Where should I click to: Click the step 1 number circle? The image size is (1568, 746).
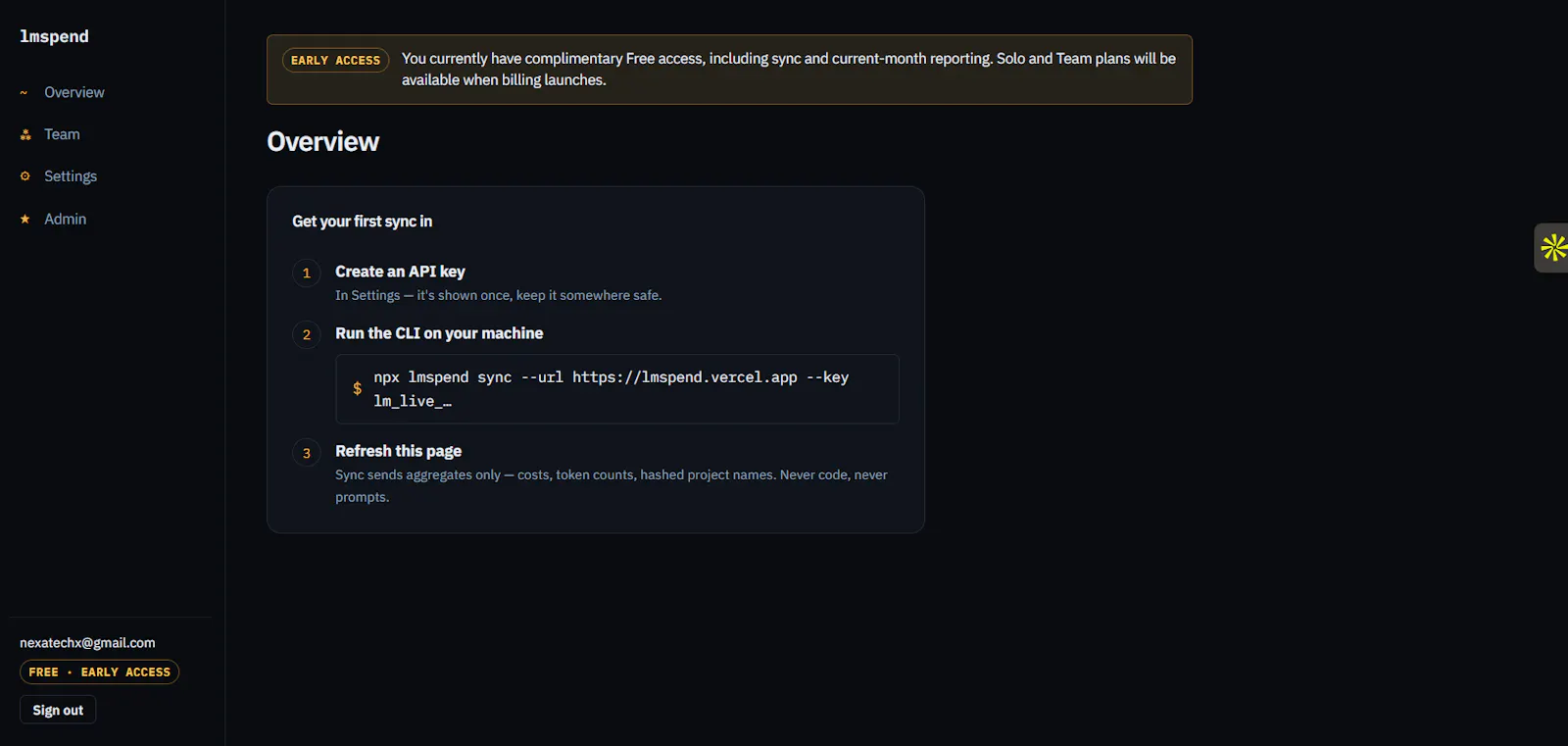pos(307,273)
